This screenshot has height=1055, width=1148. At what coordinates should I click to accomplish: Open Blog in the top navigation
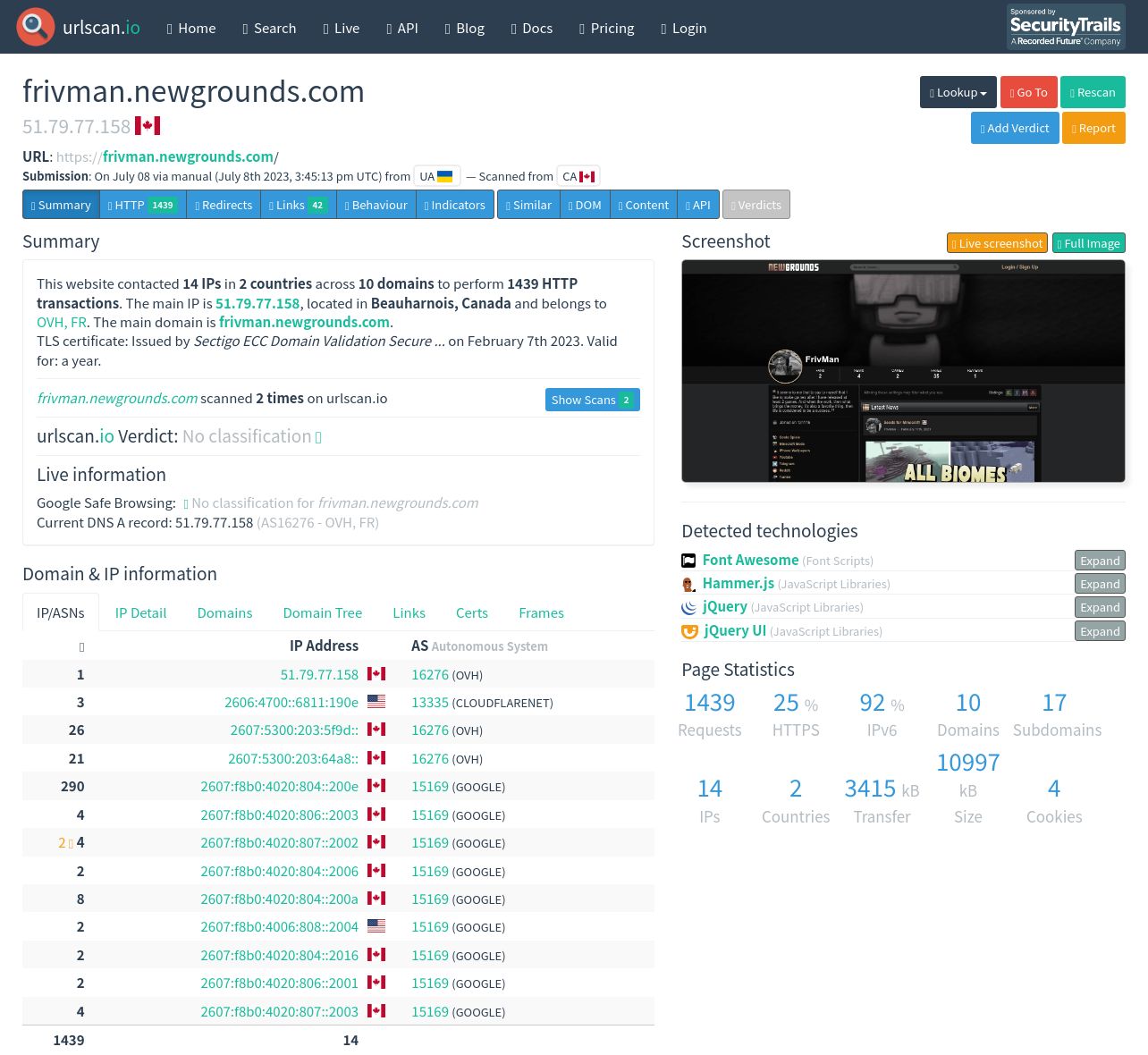(x=465, y=28)
